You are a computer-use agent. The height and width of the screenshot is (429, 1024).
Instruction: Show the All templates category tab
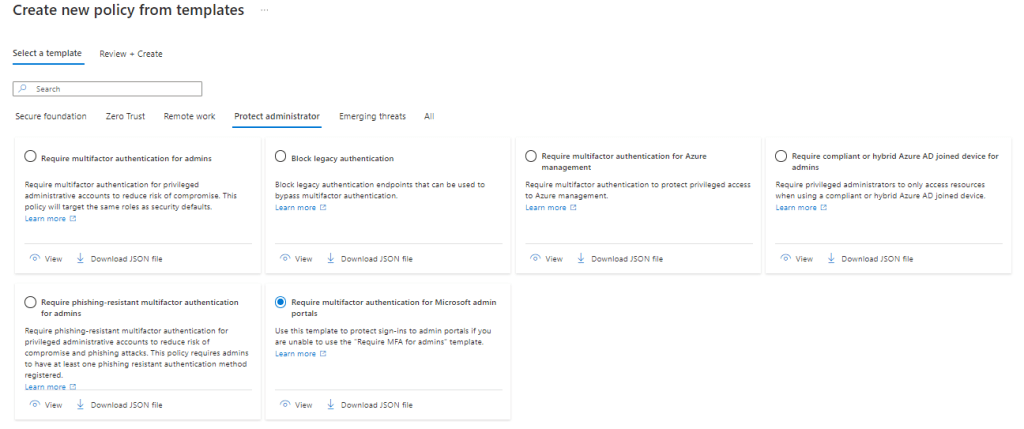[429, 117]
